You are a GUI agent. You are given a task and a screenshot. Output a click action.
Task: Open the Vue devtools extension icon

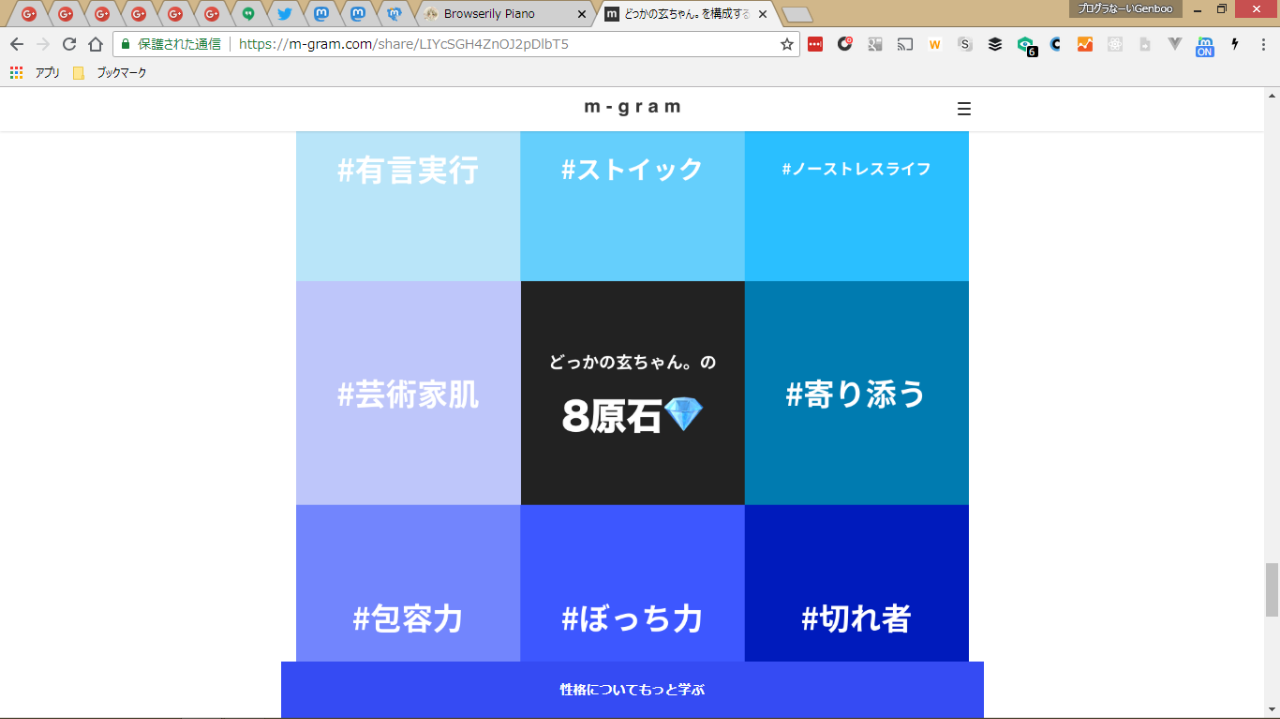coord(1175,44)
